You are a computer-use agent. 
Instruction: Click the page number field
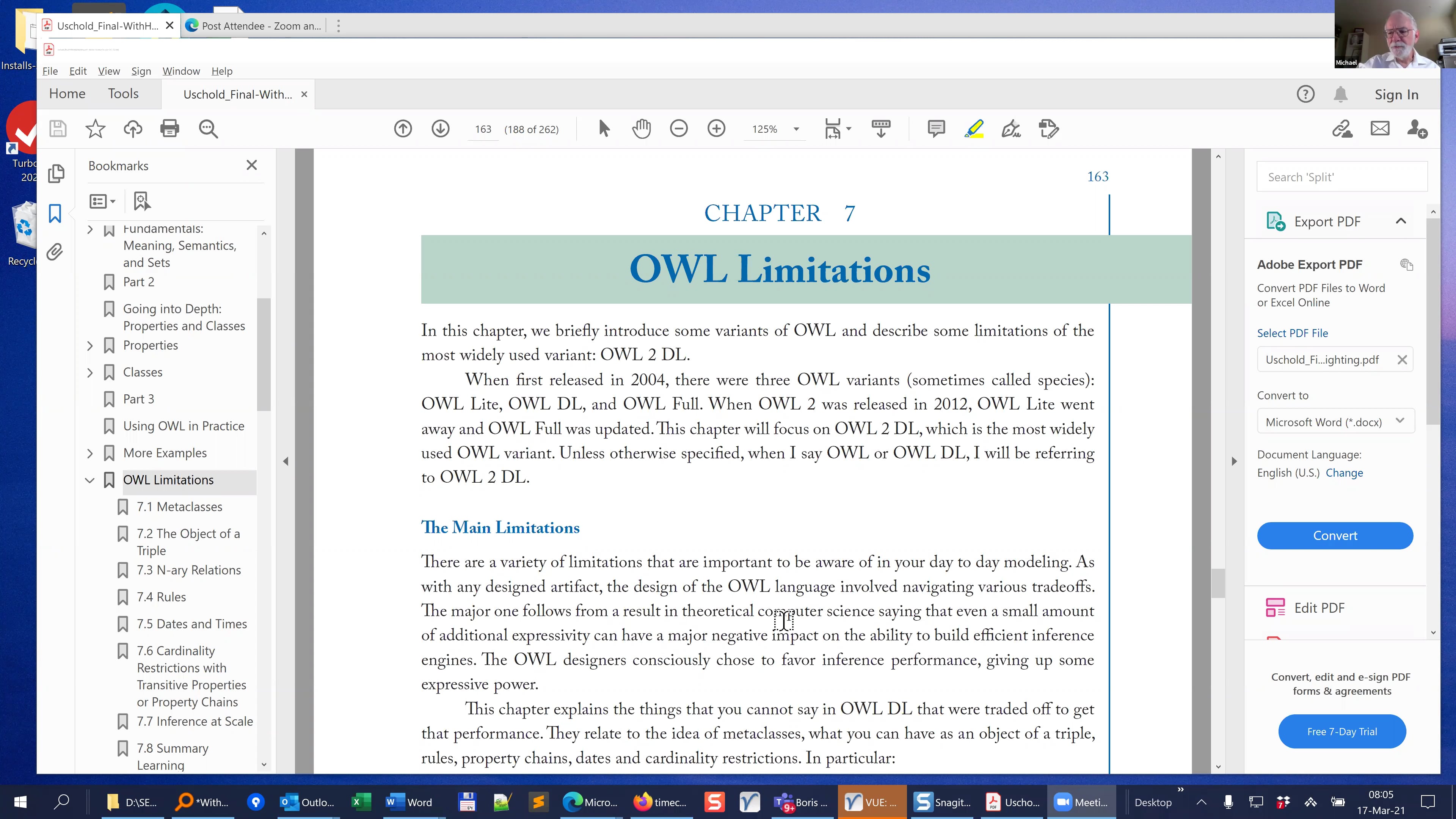(483, 128)
